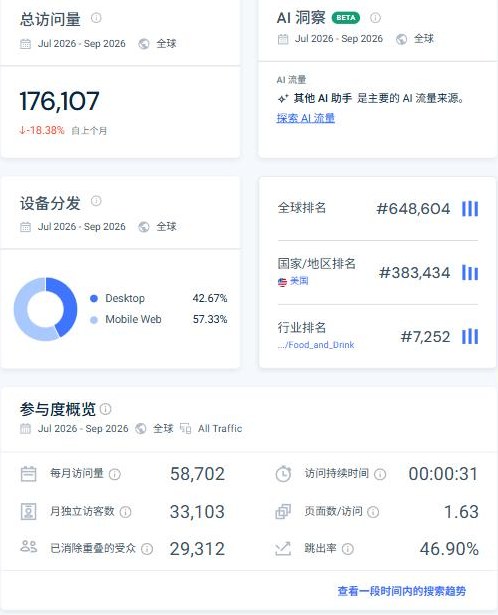Click visitor portrait icon beside 月独立访客数

(x=28, y=511)
